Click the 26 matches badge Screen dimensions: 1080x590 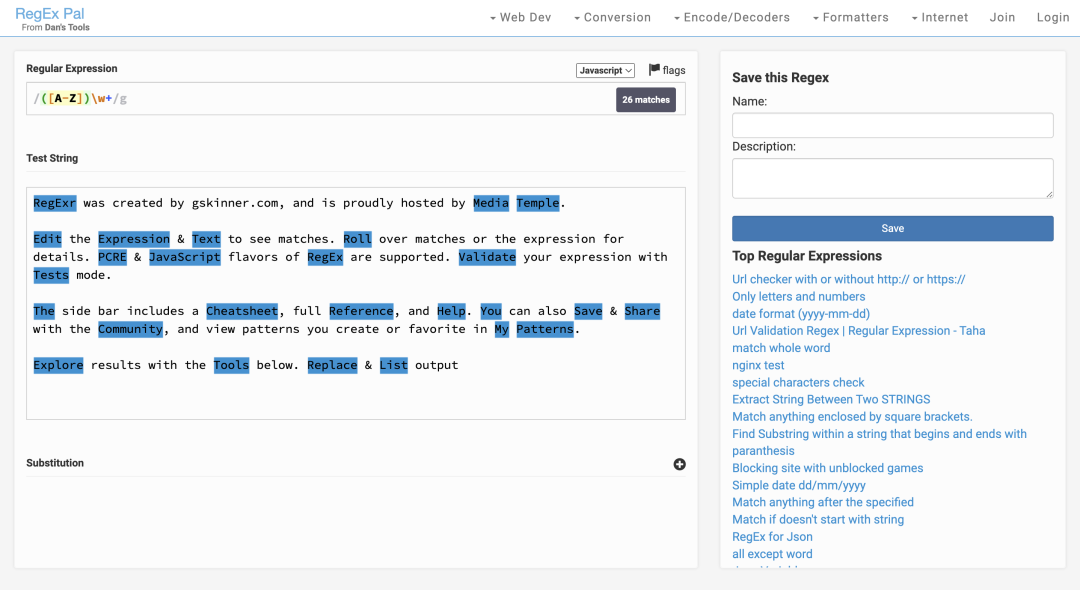(645, 100)
